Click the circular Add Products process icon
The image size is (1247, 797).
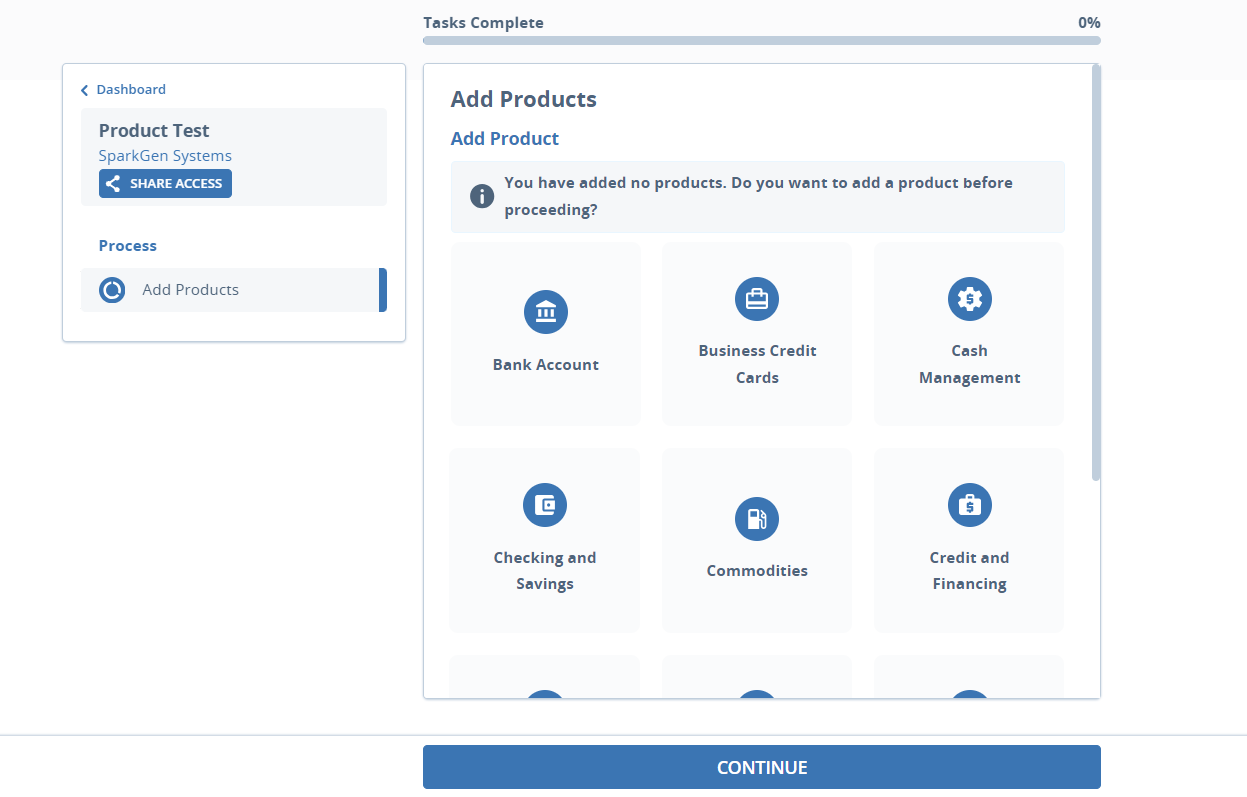click(x=111, y=289)
